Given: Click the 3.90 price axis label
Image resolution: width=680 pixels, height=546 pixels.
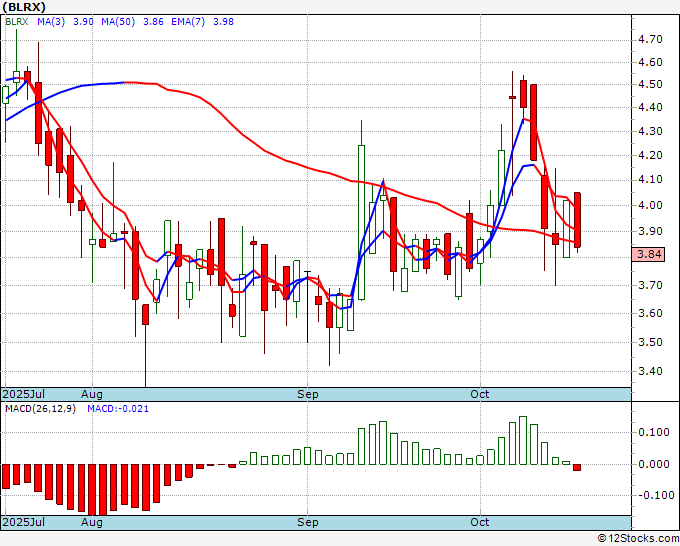Looking at the screenshot, I should coord(650,231).
